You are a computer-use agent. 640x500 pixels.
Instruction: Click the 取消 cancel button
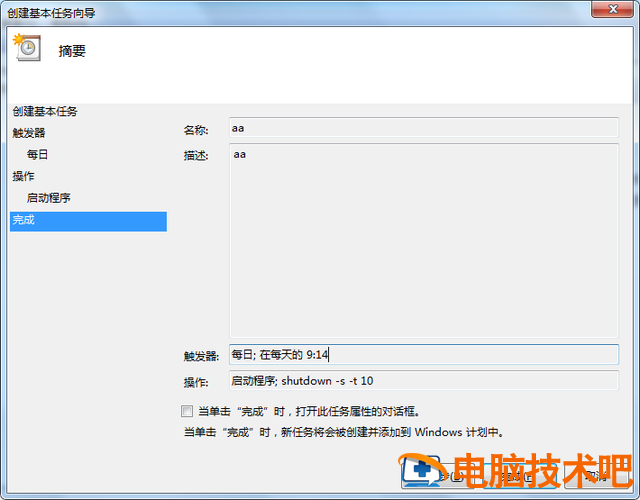click(596, 476)
